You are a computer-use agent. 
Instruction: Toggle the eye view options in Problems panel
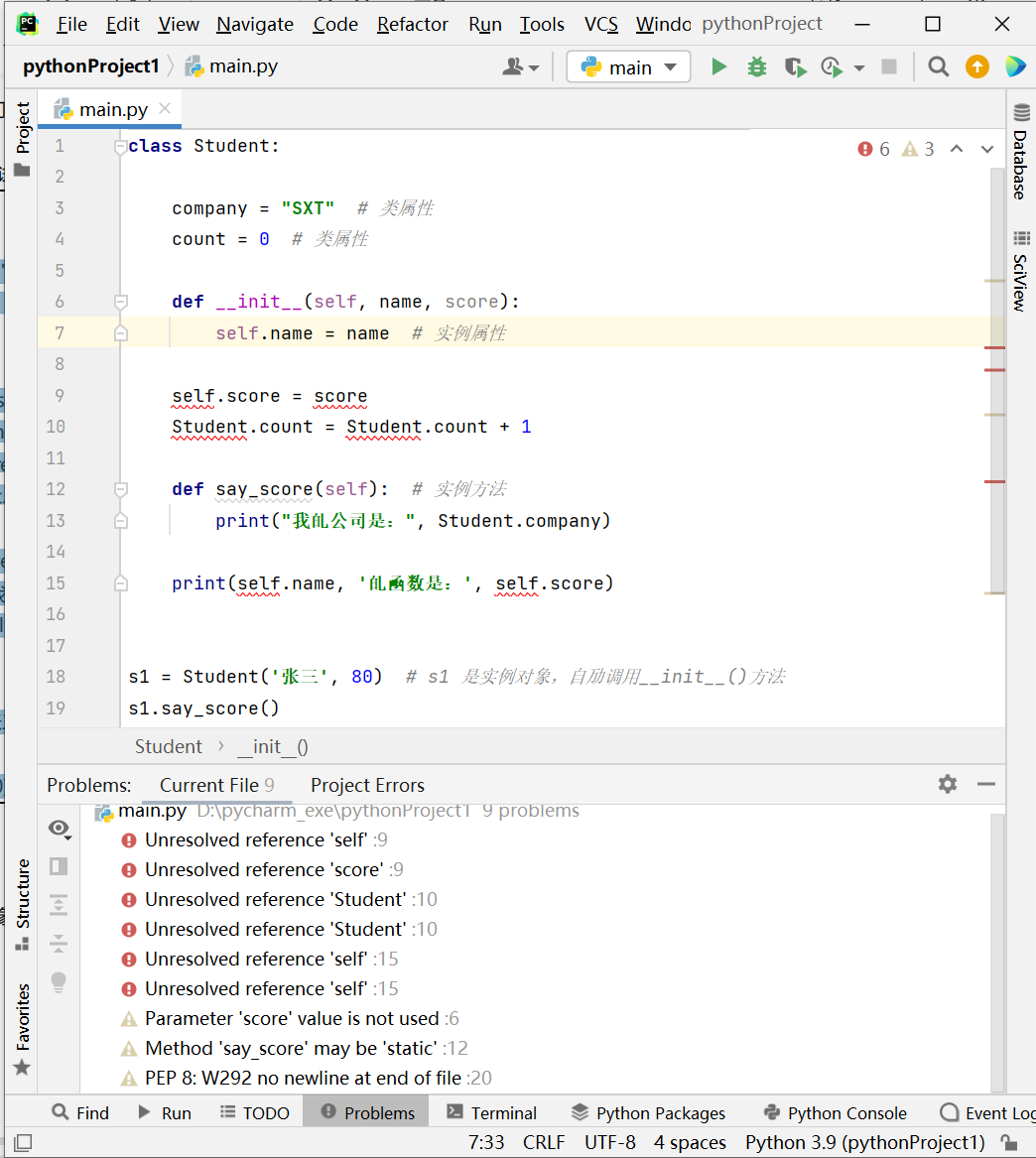60,829
